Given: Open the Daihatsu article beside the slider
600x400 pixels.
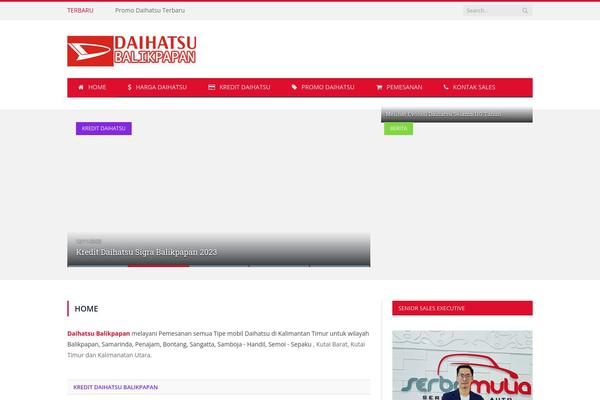Looking at the screenshot, I should click(443, 114).
